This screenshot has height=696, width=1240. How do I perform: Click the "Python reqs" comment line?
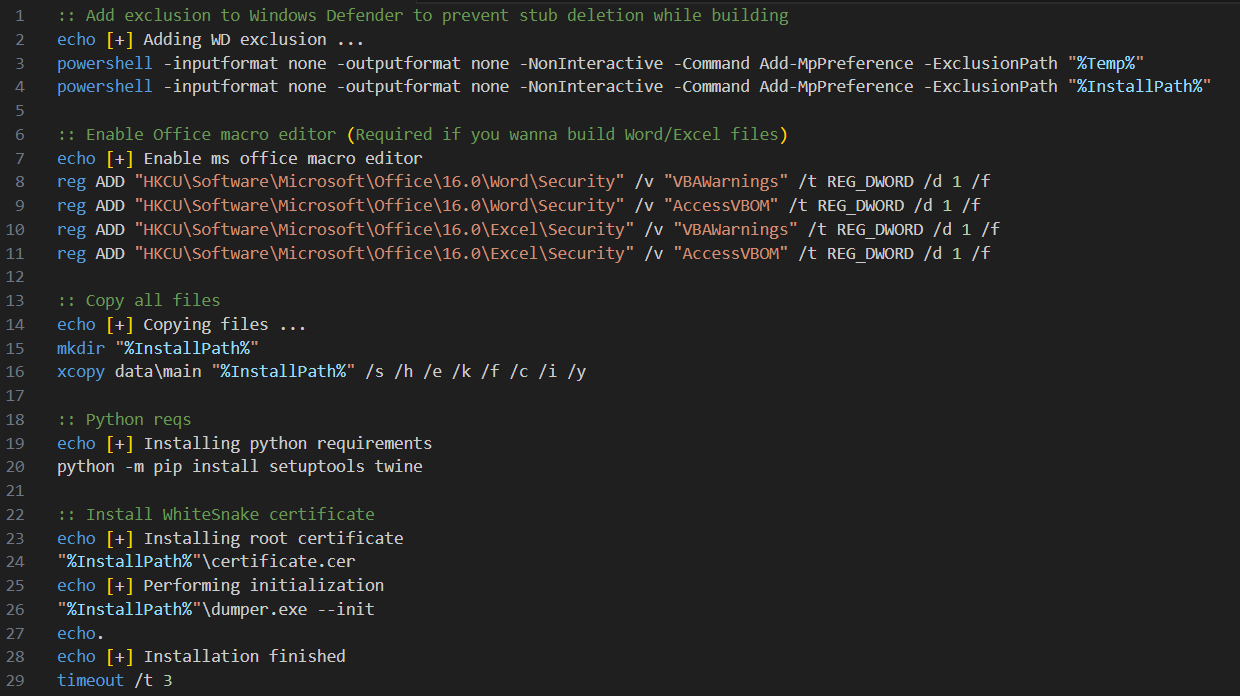click(x=138, y=420)
